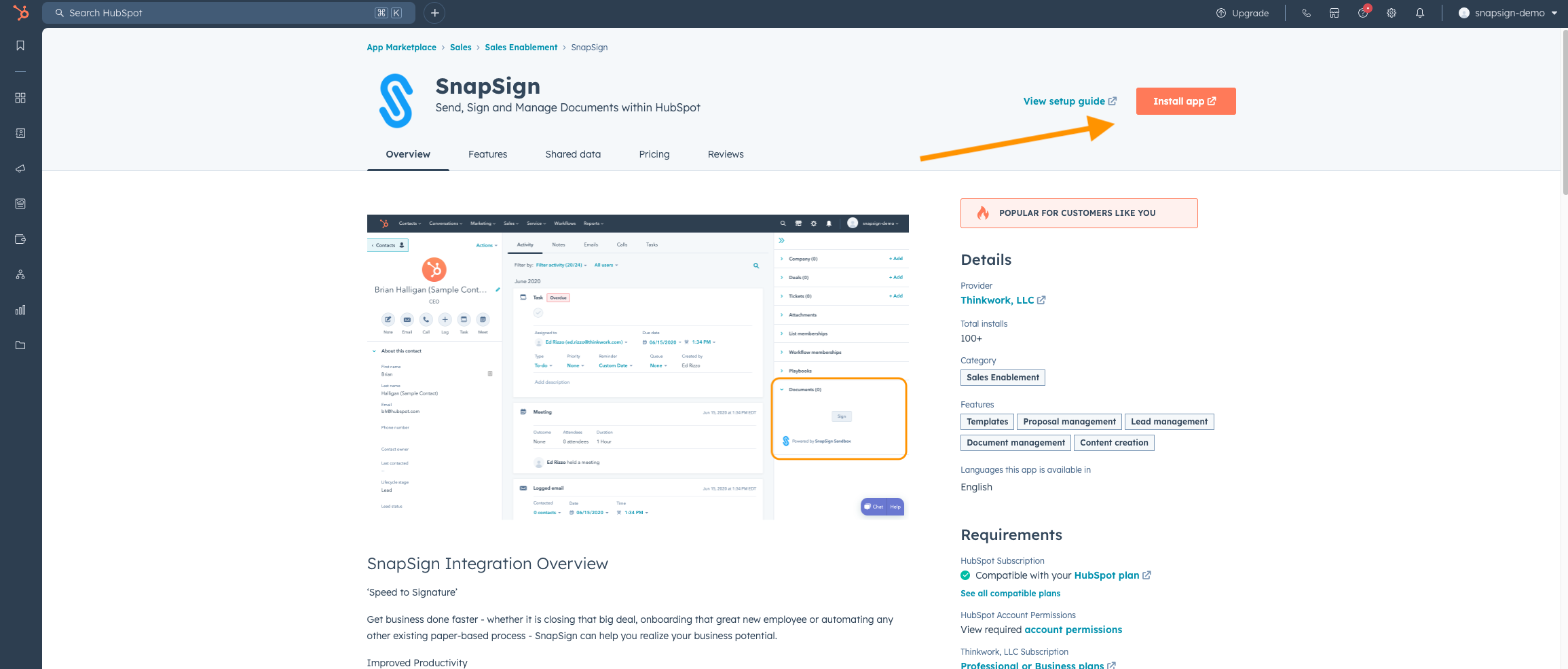1568x669 pixels.
Task: Open the reporting bar chart sidebar icon
Action: tap(20, 310)
